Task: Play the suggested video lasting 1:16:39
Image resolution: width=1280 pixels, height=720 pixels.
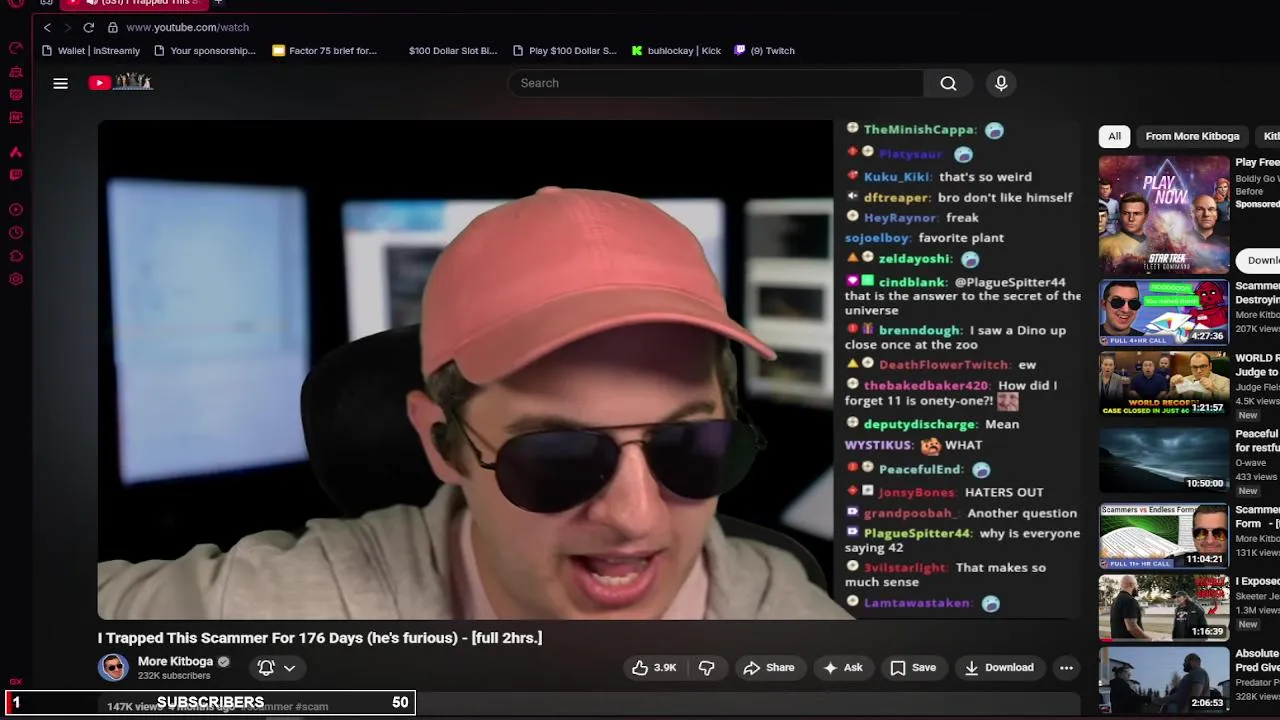Action: [x=1164, y=607]
